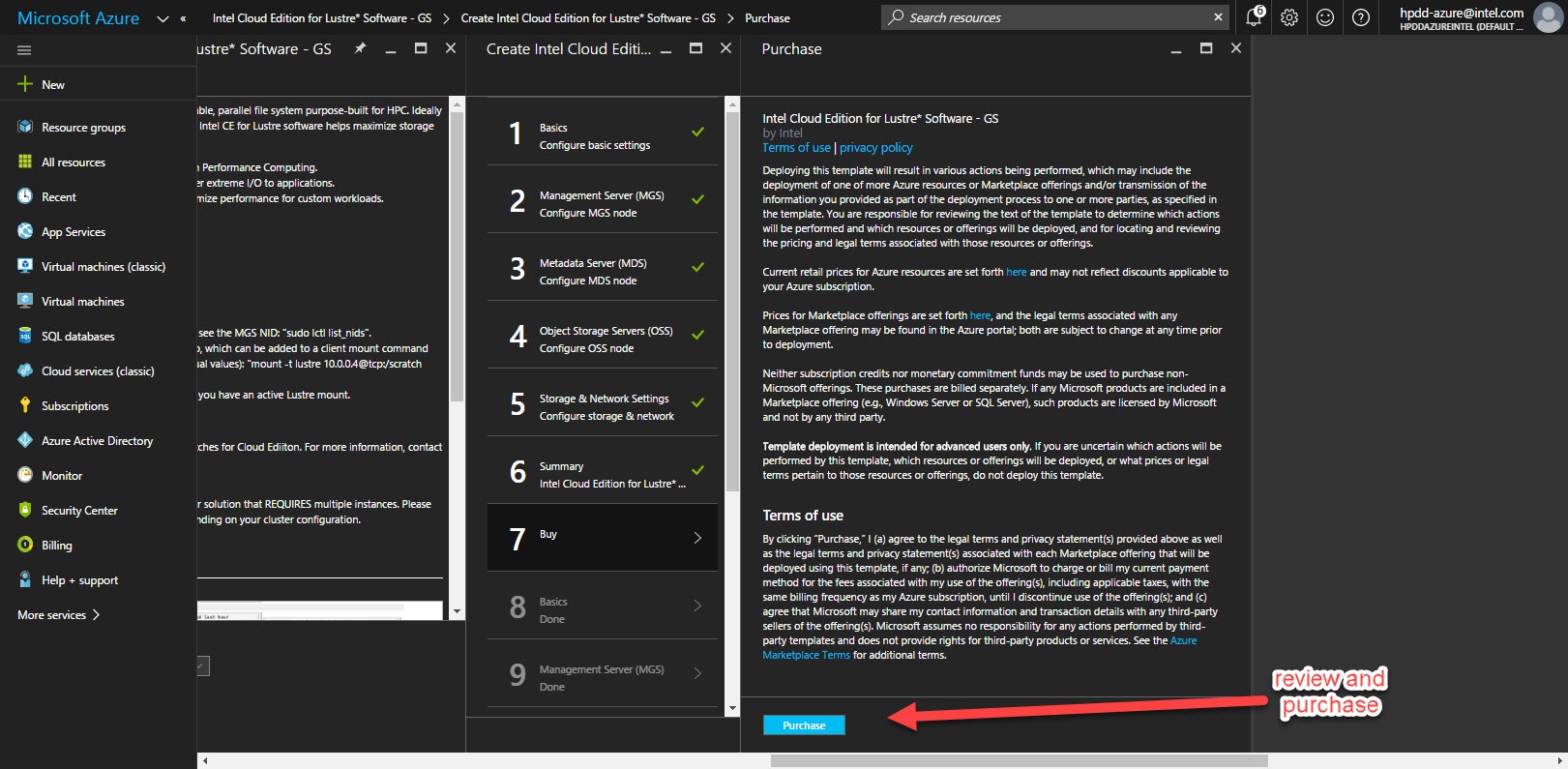
Task: Open Azure Active Directory icon
Action: click(25, 440)
